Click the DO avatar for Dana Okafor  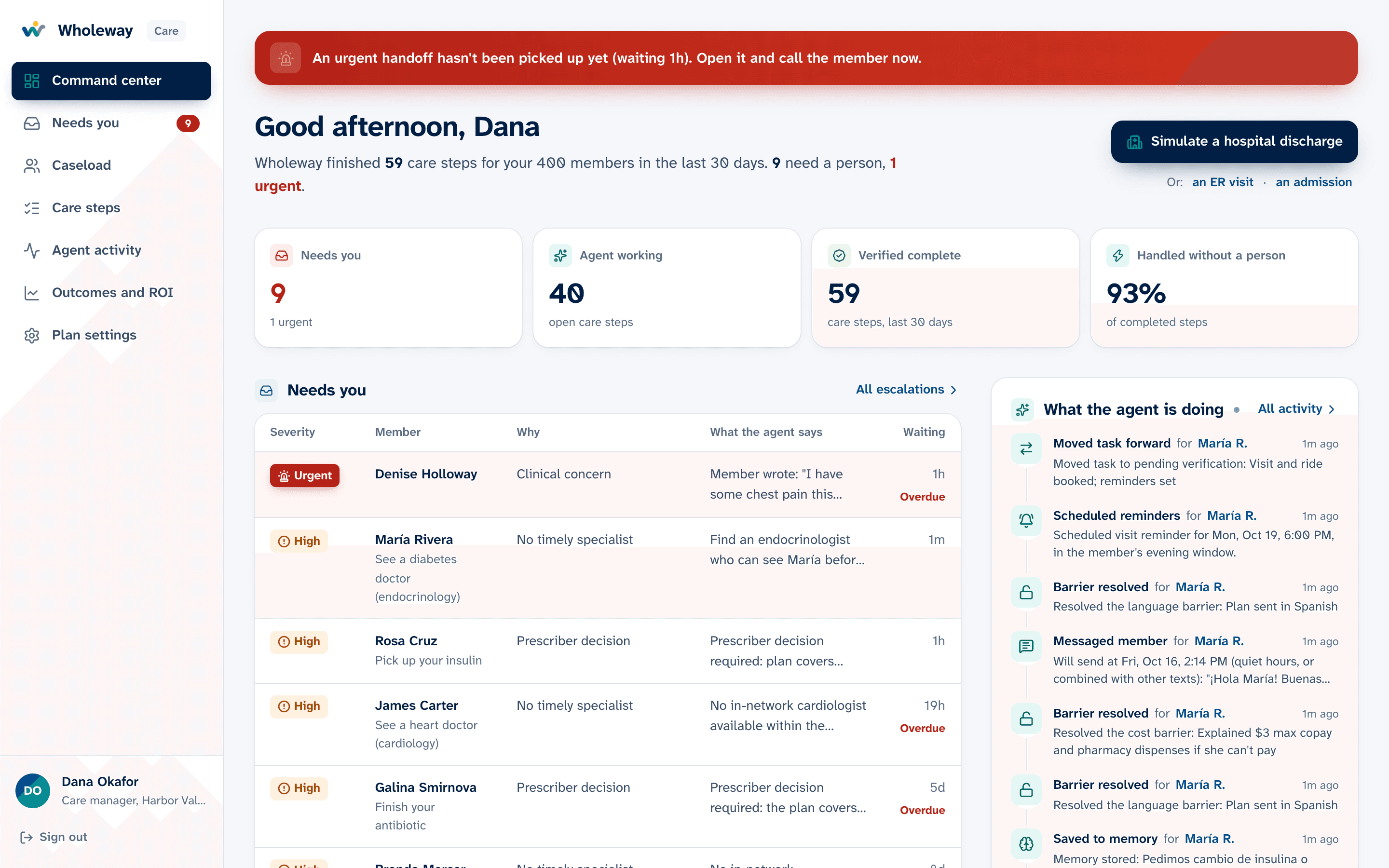click(33, 790)
